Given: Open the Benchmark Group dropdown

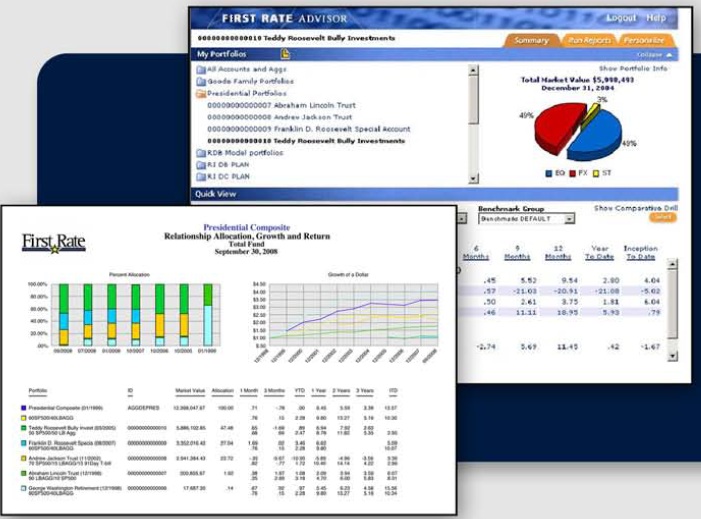Looking at the screenshot, I should [x=526, y=219].
